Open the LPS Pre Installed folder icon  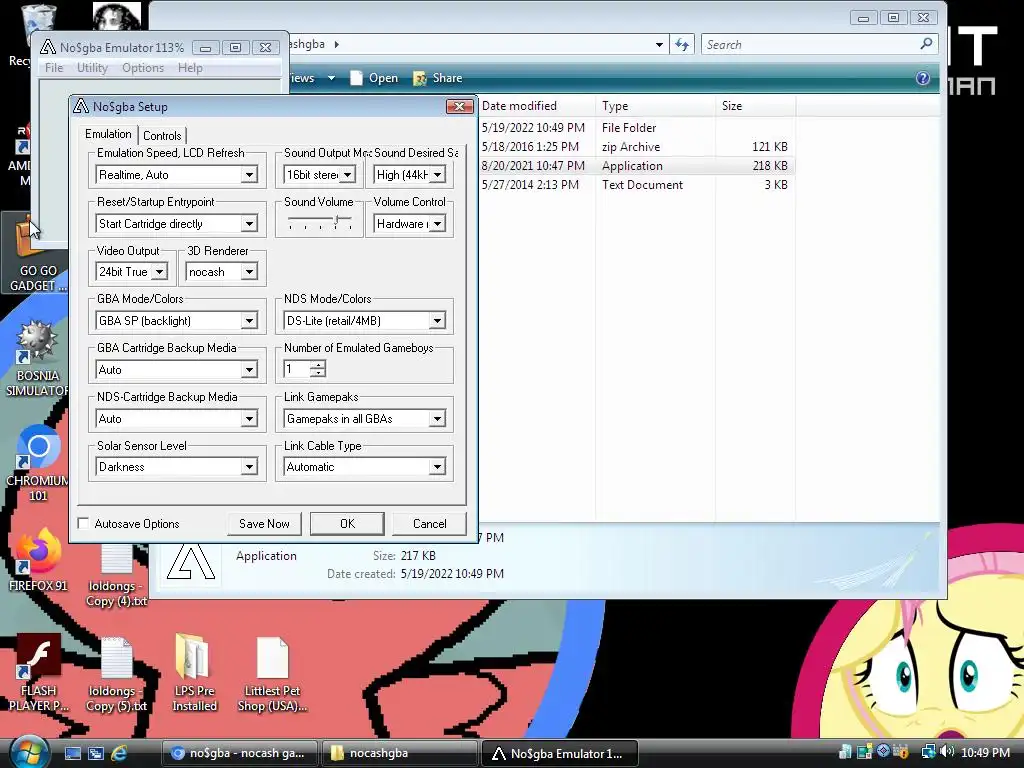[194, 673]
